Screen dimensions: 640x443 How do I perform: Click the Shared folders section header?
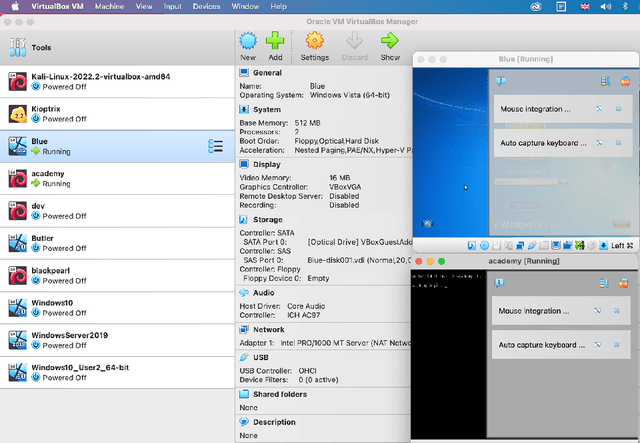280,394
